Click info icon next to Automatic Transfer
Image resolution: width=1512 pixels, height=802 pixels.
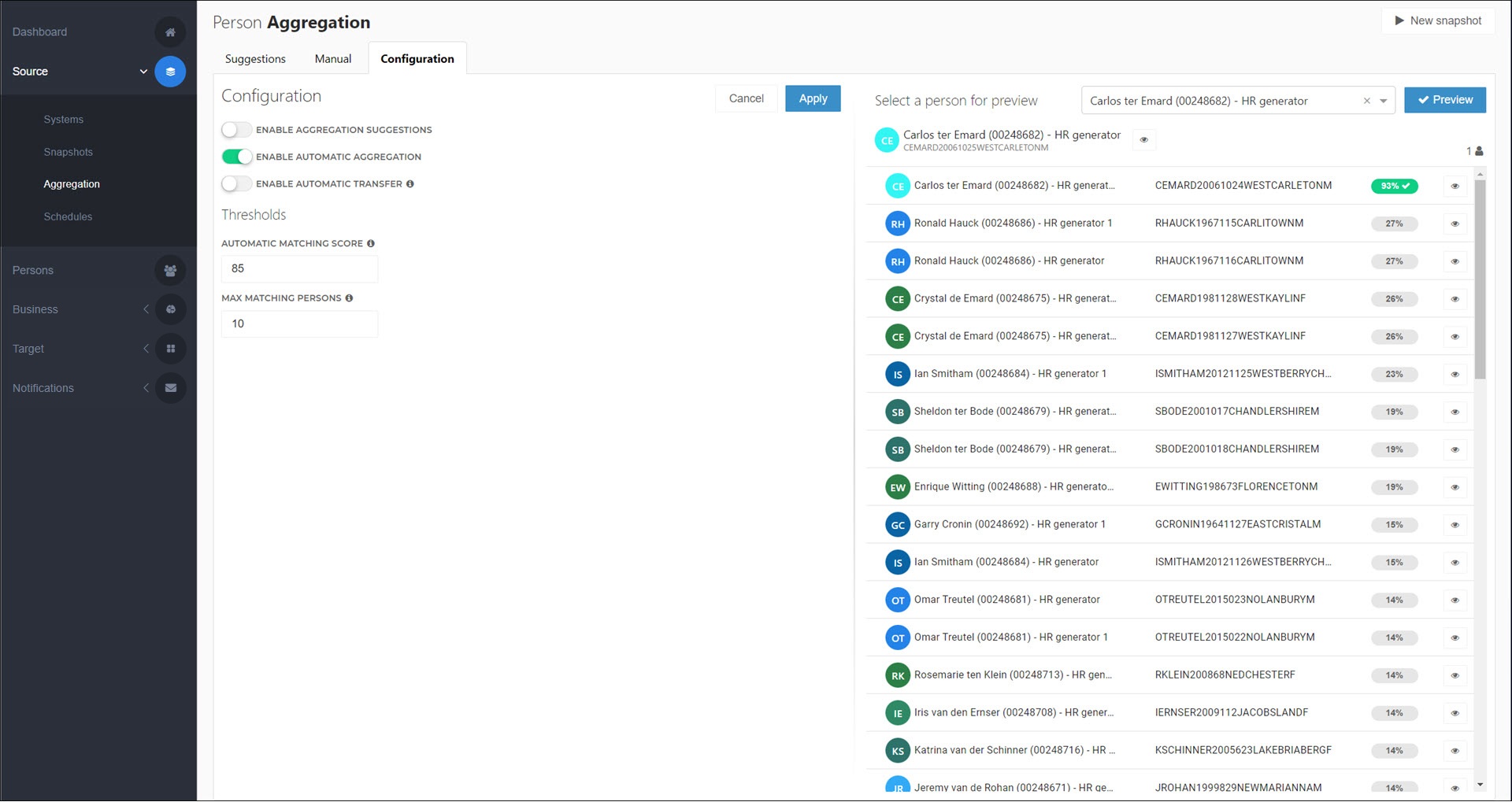[409, 184]
